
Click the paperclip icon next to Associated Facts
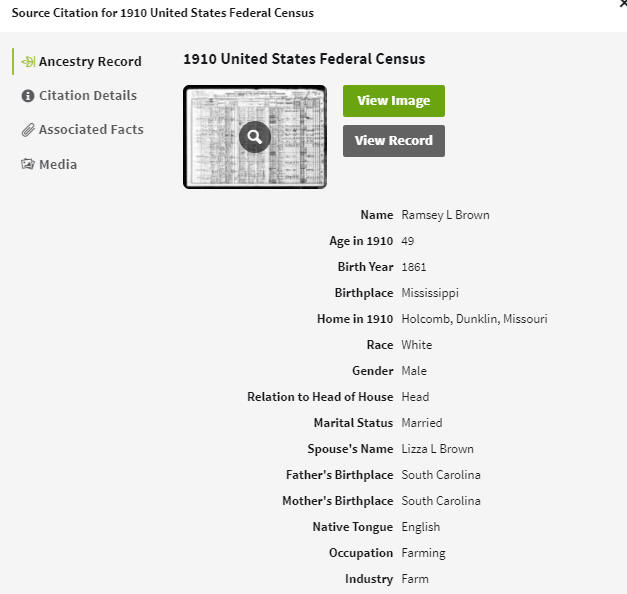tap(28, 130)
